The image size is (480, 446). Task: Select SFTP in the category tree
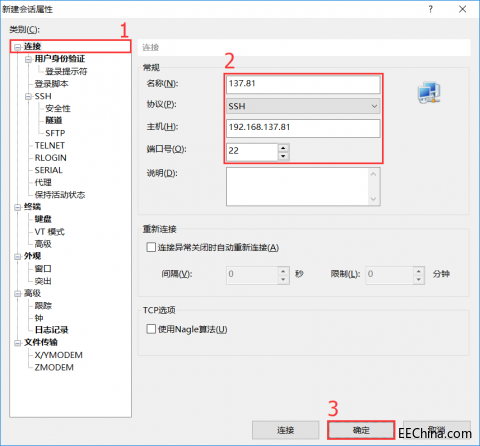click(x=55, y=133)
